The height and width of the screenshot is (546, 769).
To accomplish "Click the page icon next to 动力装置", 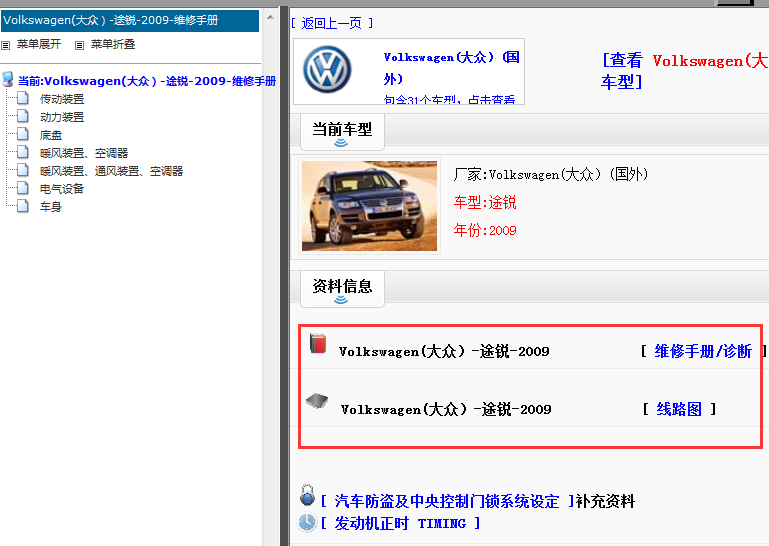I will pos(23,116).
